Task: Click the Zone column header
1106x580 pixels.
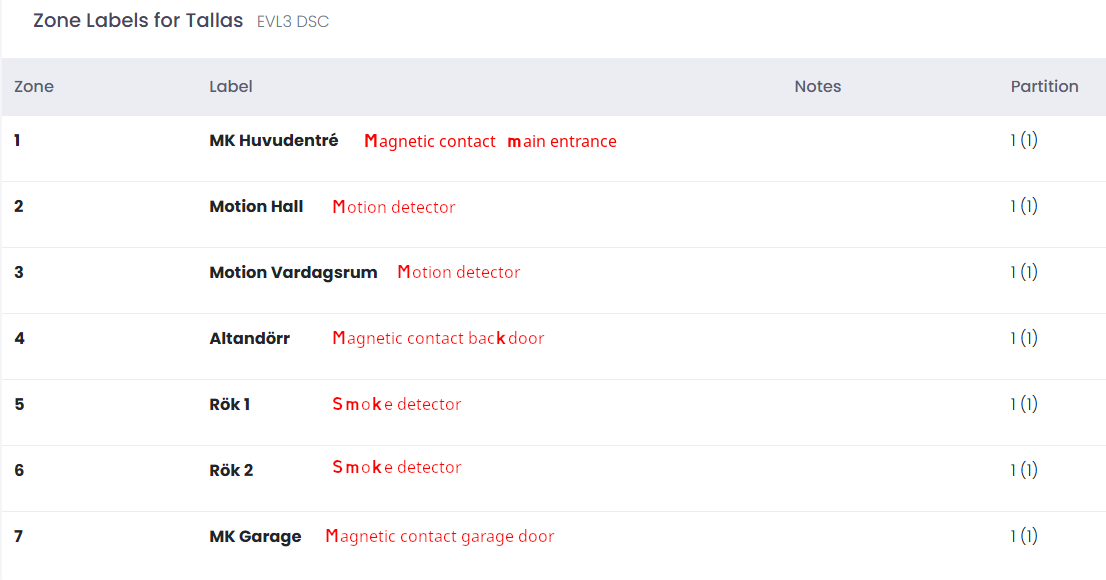Action: click(x=34, y=87)
